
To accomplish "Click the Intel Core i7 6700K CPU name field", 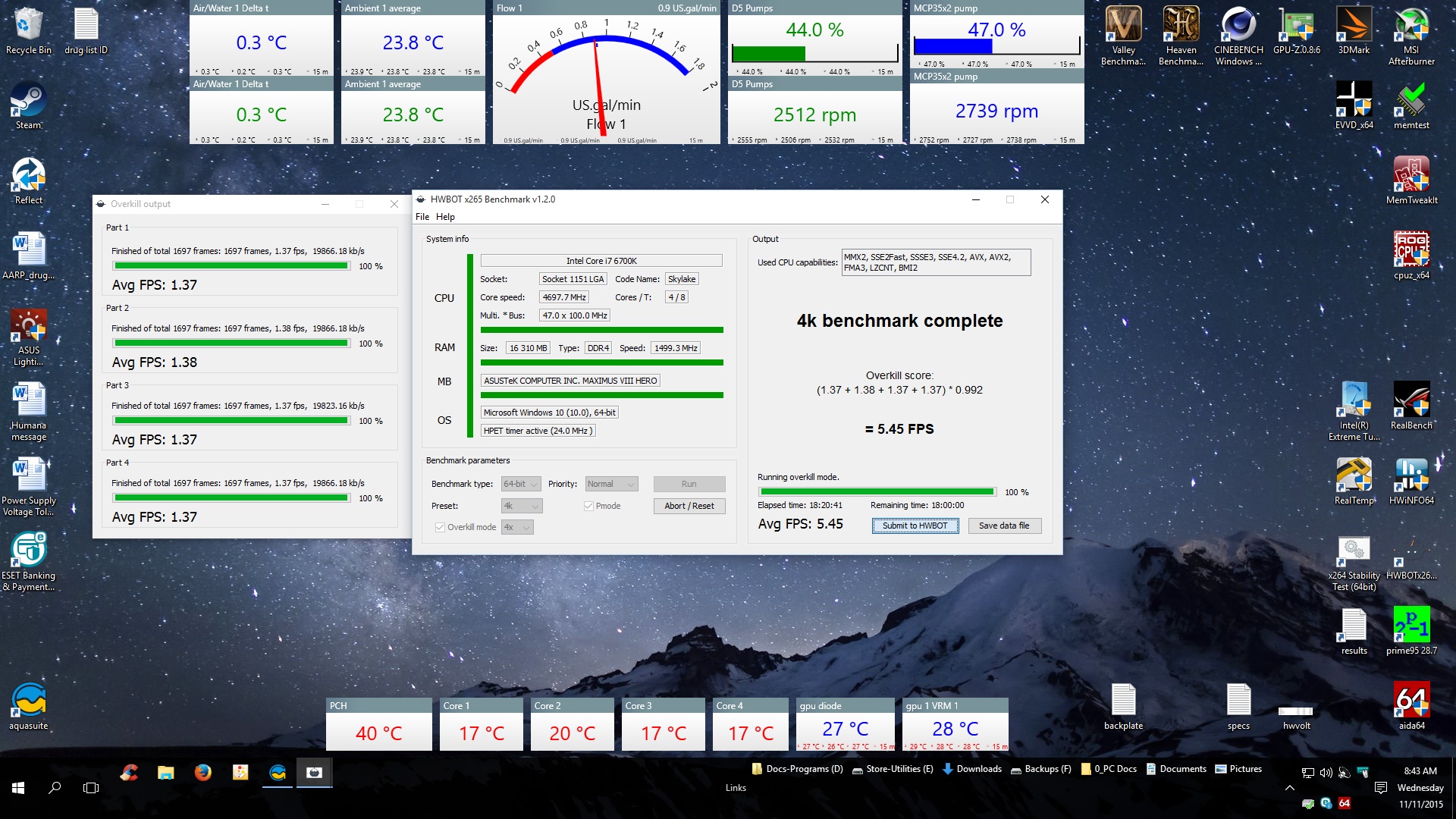I will point(601,261).
